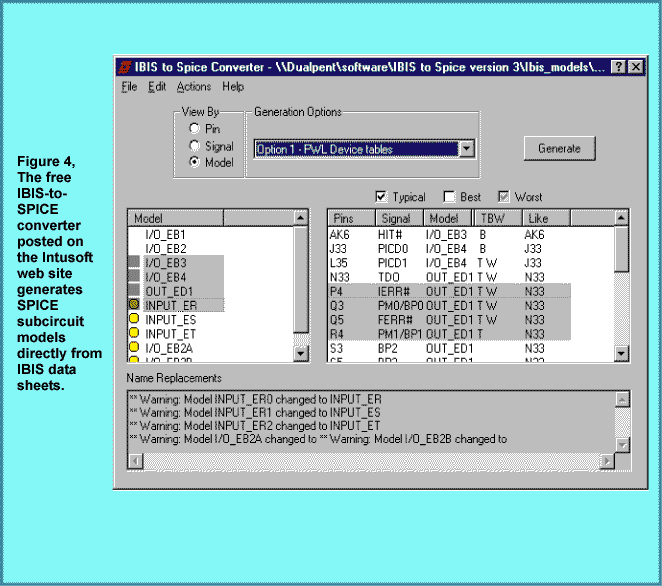
Task: Click the title bar help question mark
Action: 620,67
